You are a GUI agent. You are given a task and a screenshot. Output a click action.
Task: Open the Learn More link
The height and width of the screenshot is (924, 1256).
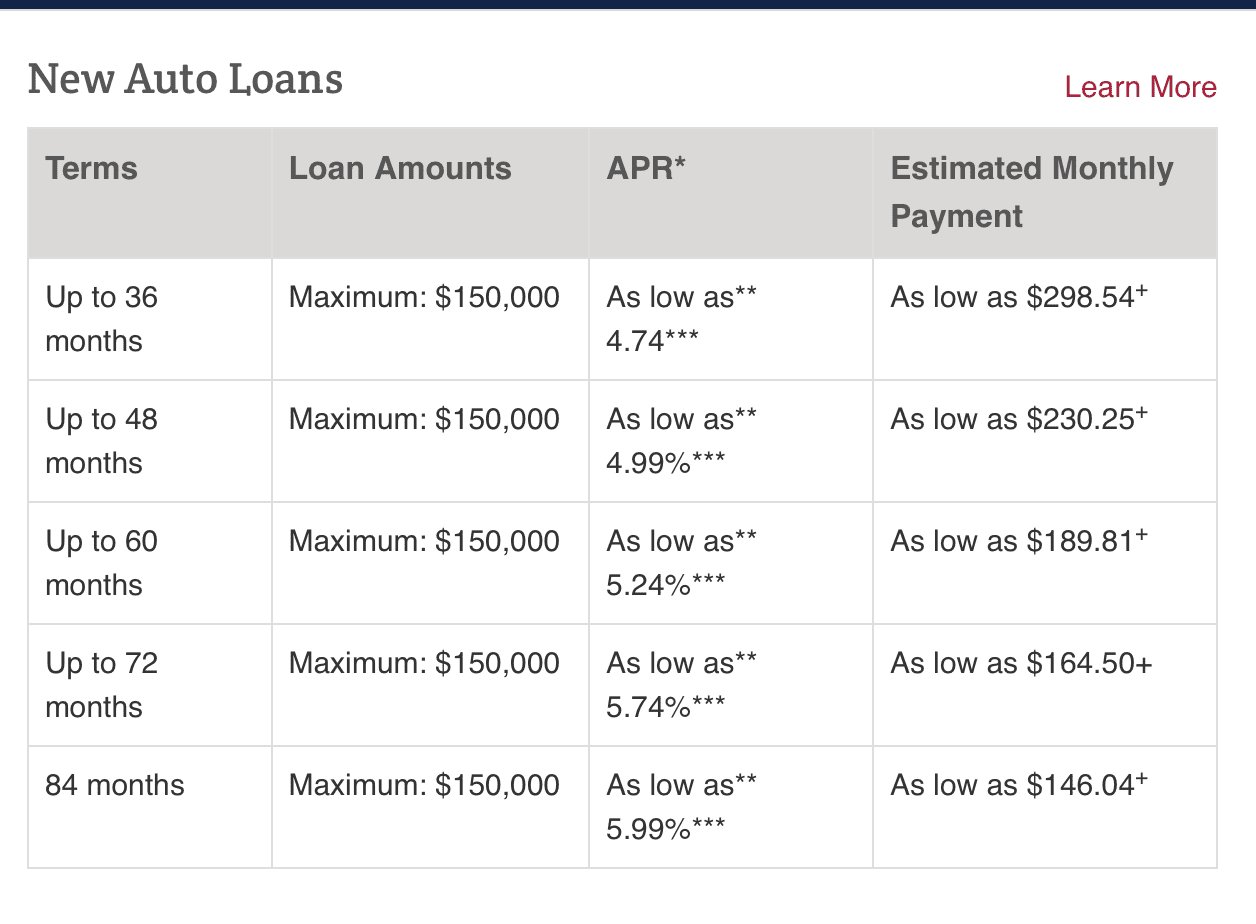tap(1140, 87)
